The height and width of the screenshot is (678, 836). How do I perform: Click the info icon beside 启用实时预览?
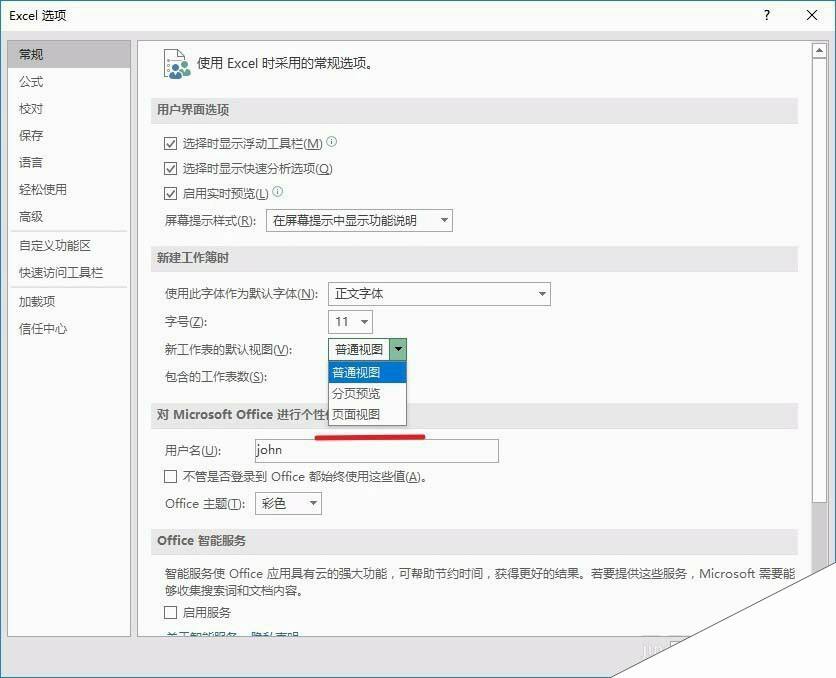(x=278, y=191)
